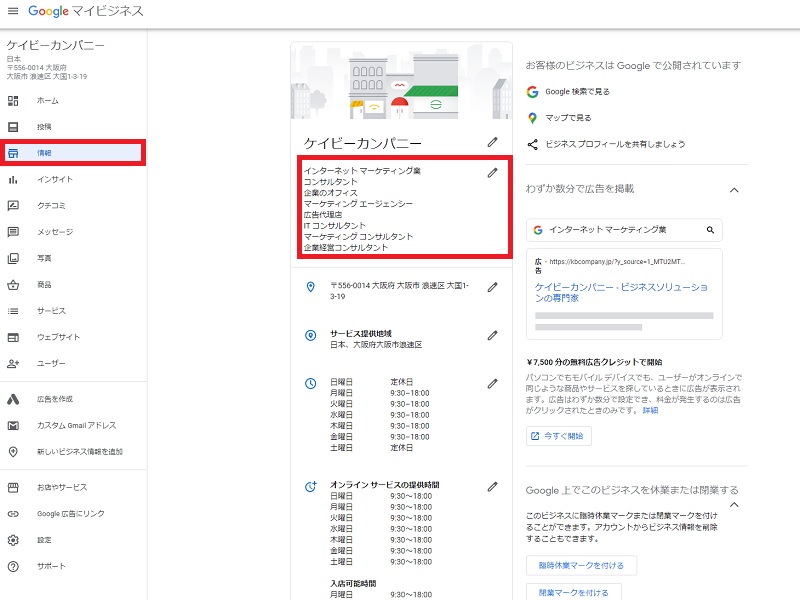Click the online service hours clock icon

pos(311,486)
